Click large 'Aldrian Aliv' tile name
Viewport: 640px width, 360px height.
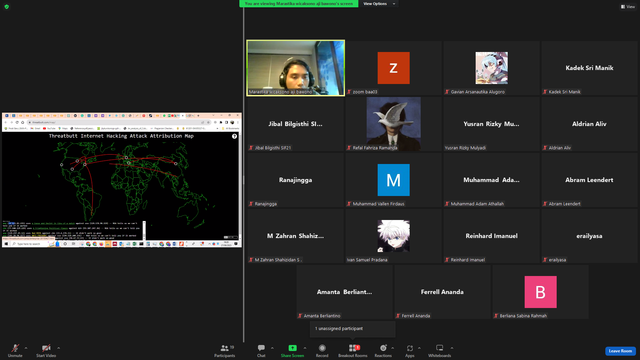point(589,124)
